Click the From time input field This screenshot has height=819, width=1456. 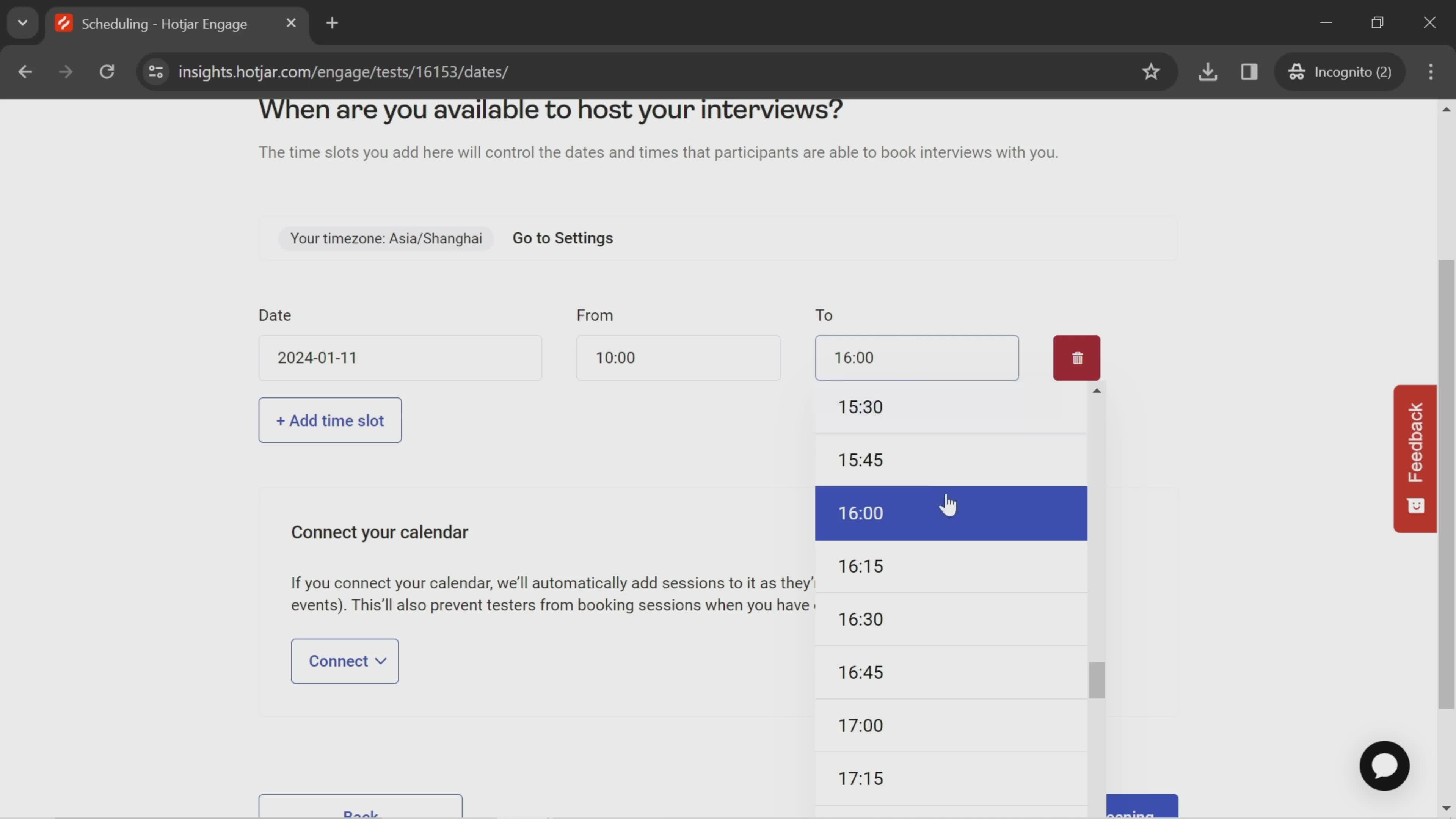pyautogui.click(x=680, y=357)
